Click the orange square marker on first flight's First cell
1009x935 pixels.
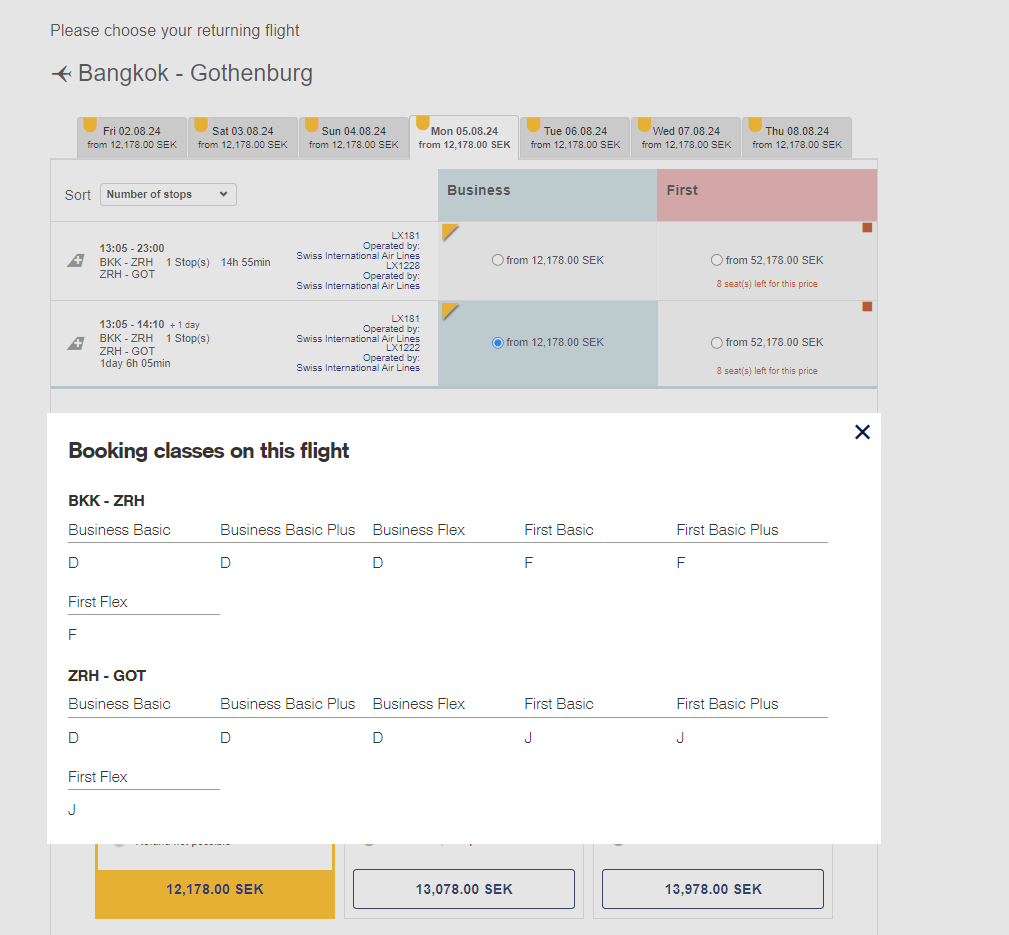(867, 228)
